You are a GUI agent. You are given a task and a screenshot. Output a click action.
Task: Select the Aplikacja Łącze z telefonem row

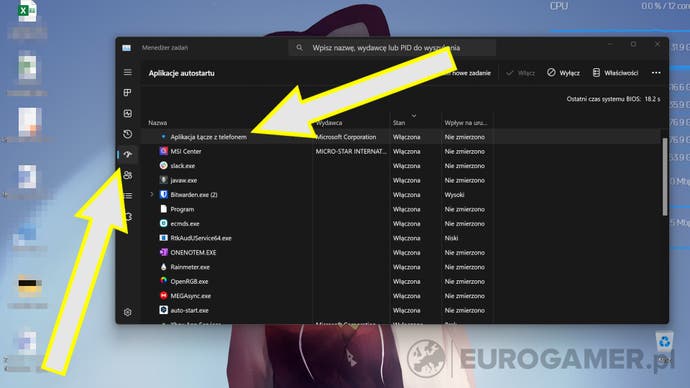click(x=401, y=137)
